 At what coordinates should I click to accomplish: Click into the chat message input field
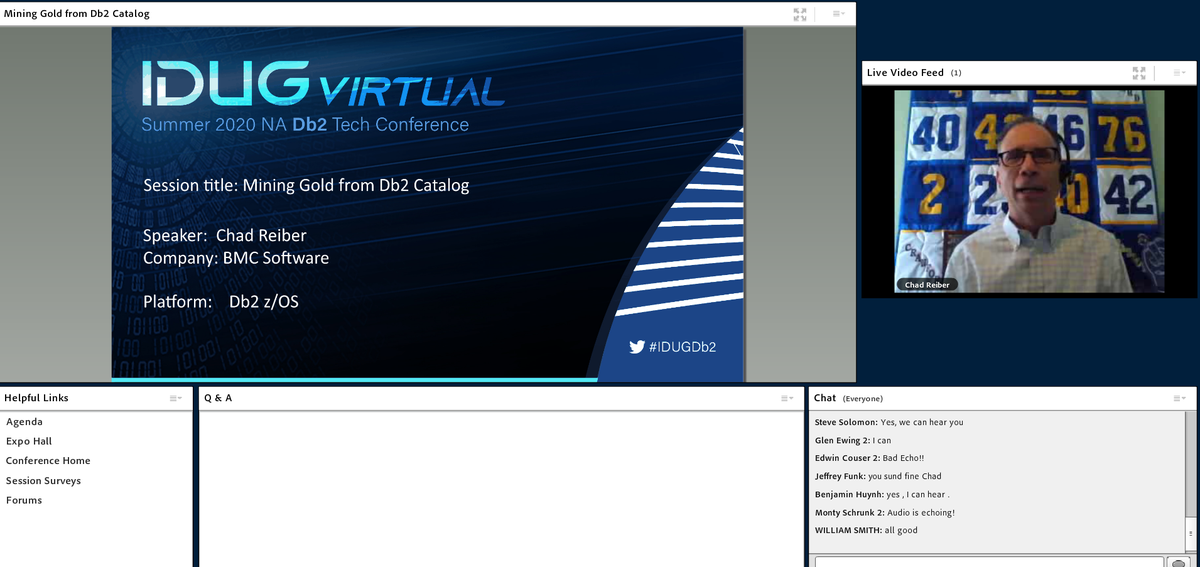(989, 562)
